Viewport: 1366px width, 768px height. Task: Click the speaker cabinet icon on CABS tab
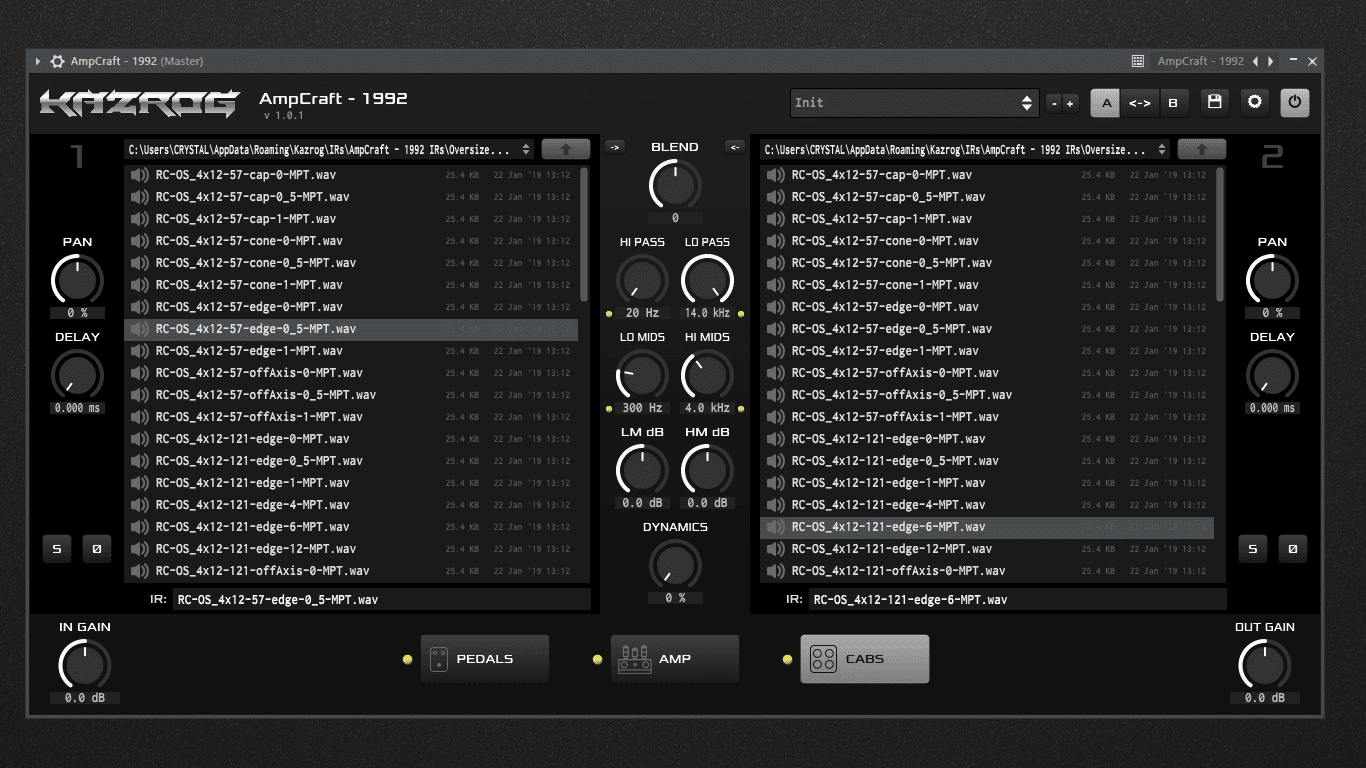pyautogui.click(x=823, y=659)
